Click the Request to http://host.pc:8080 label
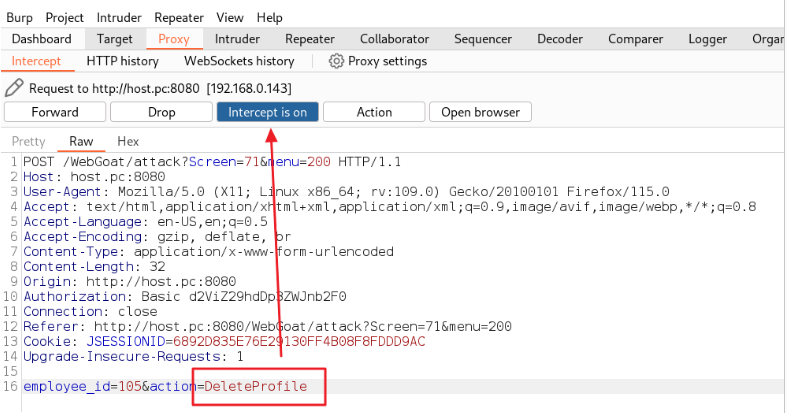 click(x=160, y=88)
